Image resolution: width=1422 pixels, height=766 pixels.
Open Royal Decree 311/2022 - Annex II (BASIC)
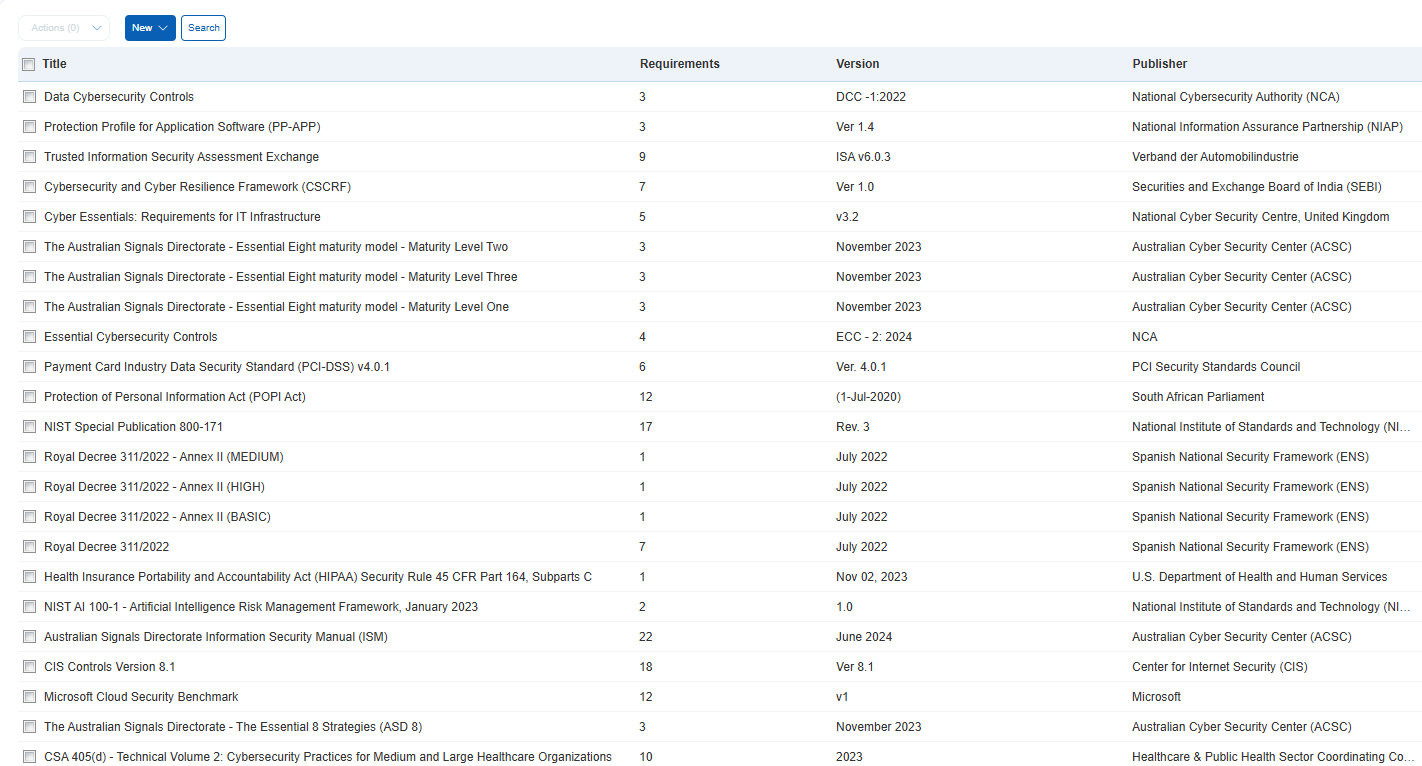157,517
